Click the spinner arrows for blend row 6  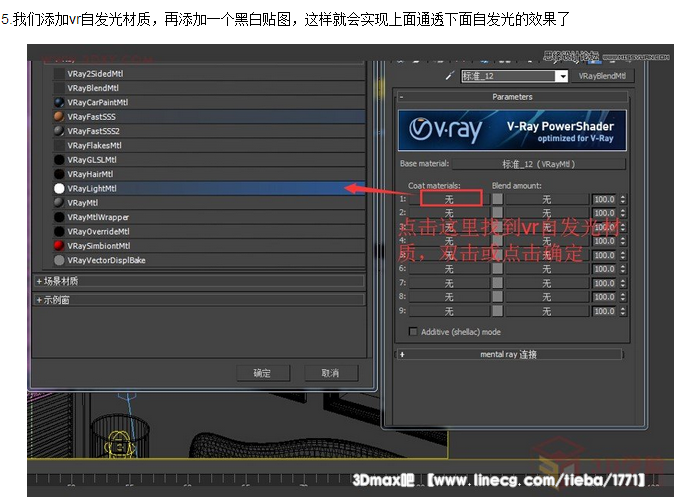[x=622, y=269]
